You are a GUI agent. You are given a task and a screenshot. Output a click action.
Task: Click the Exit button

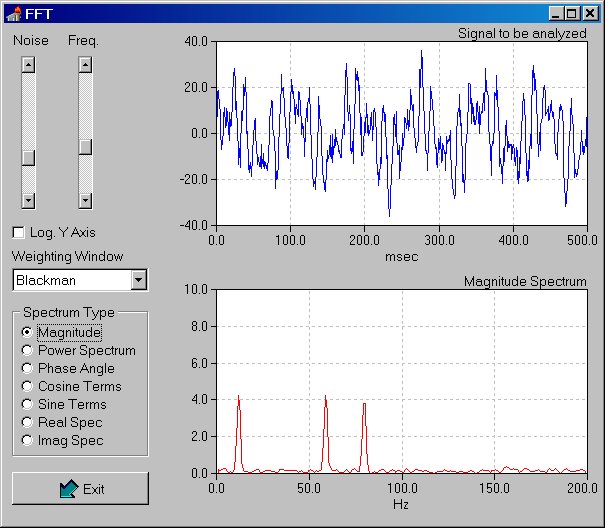[80, 489]
